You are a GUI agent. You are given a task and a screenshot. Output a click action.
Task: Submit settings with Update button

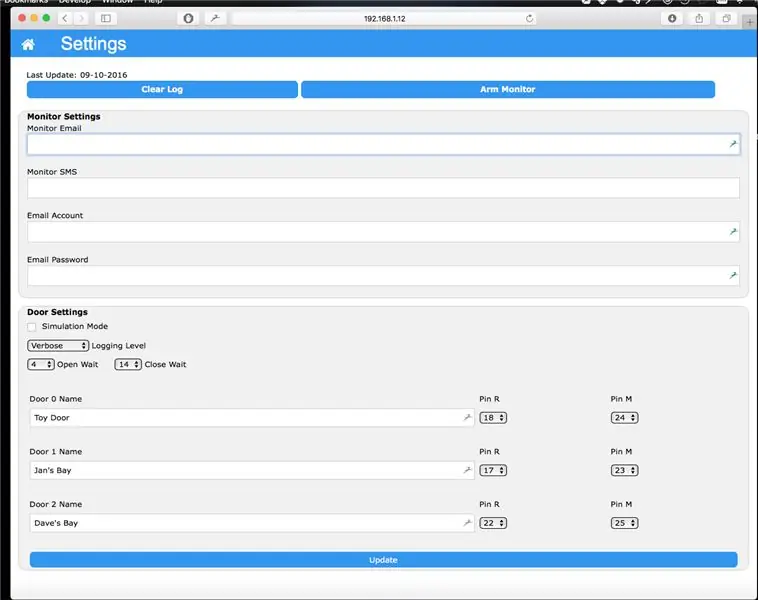pos(383,559)
